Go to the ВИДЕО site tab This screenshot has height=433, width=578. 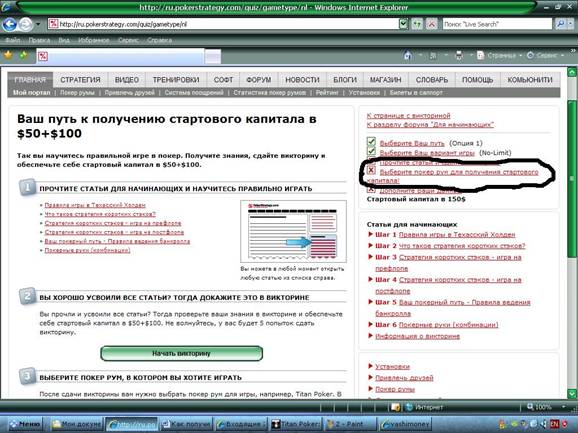pos(127,80)
